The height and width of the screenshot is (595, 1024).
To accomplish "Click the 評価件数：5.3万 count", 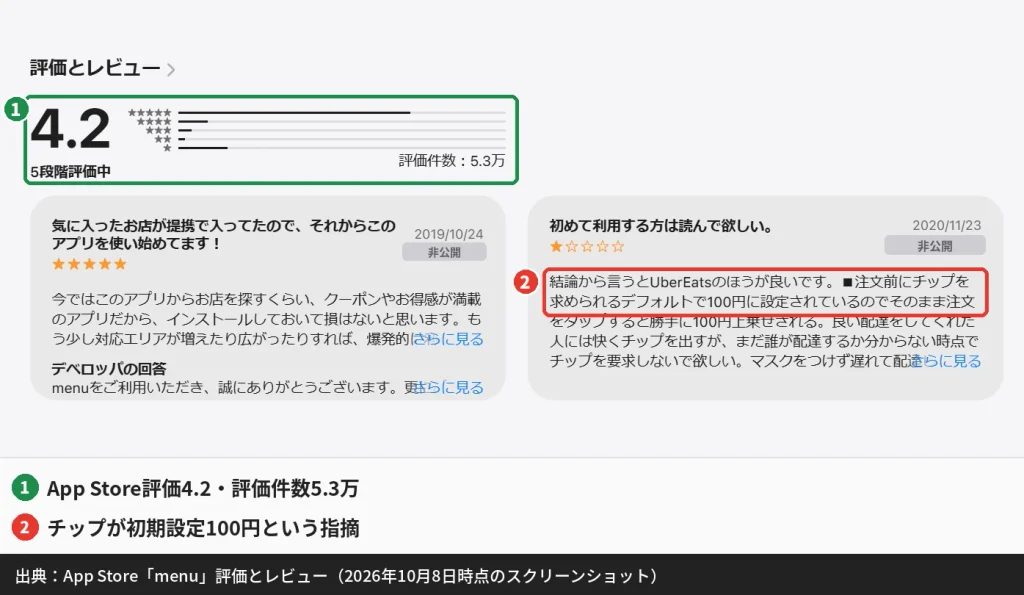I will [x=451, y=161].
